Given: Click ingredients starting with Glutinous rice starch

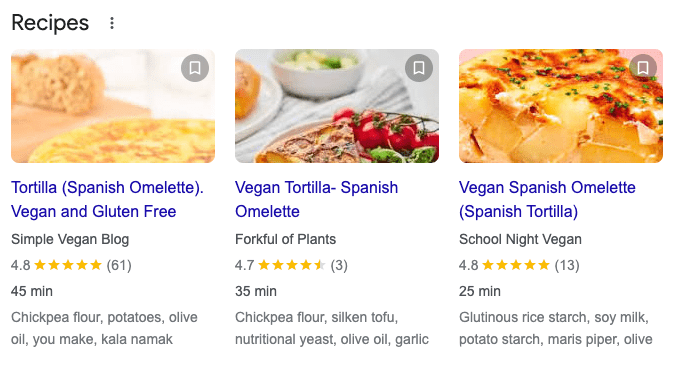Looking at the screenshot, I should (x=556, y=328).
